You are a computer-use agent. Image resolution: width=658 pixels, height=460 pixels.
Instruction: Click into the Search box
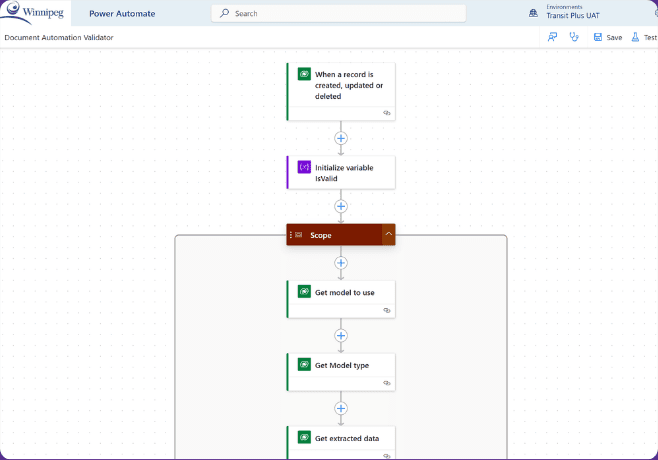click(x=338, y=13)
